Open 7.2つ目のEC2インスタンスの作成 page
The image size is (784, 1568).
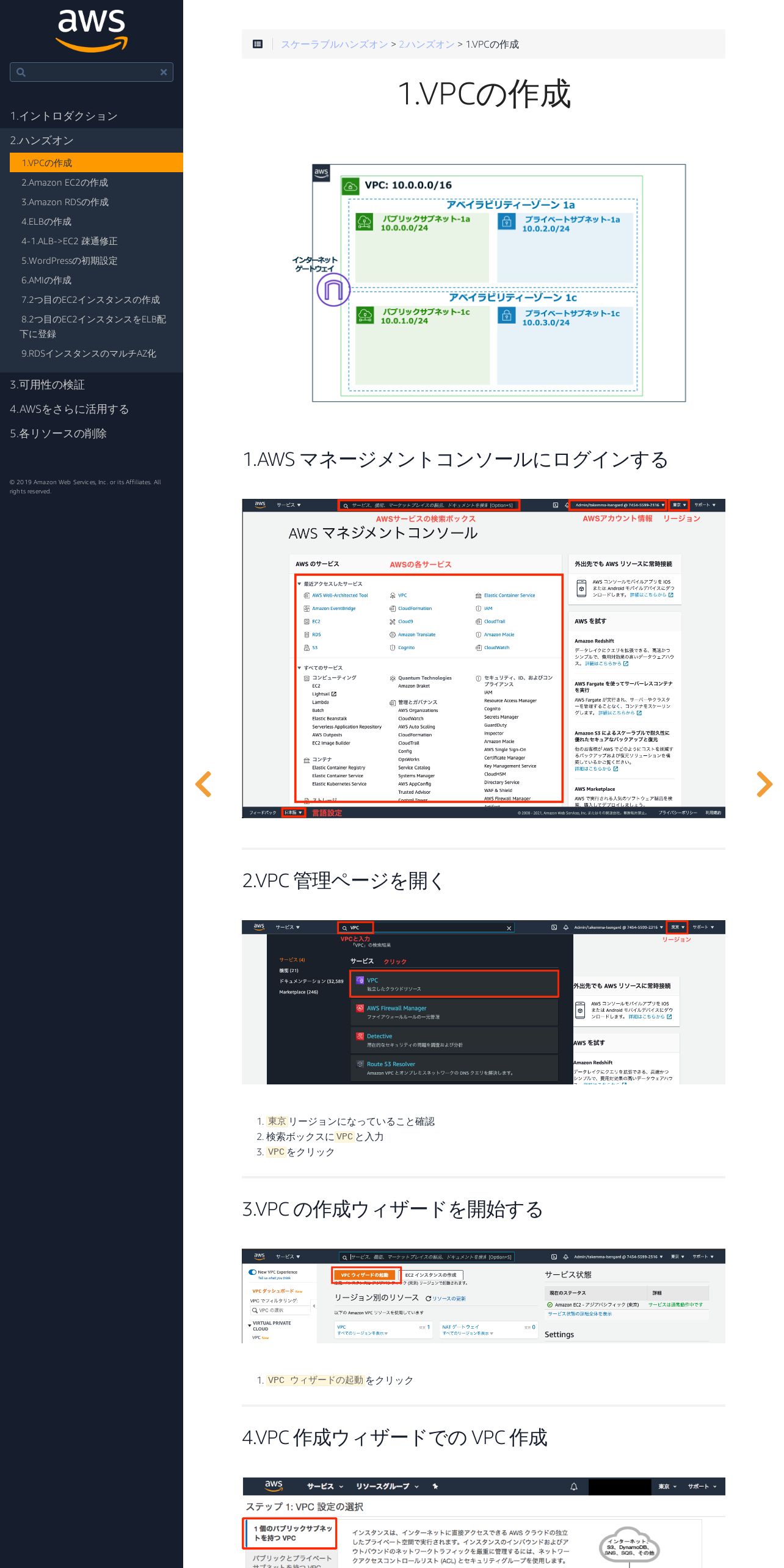(x=90, y=300)
